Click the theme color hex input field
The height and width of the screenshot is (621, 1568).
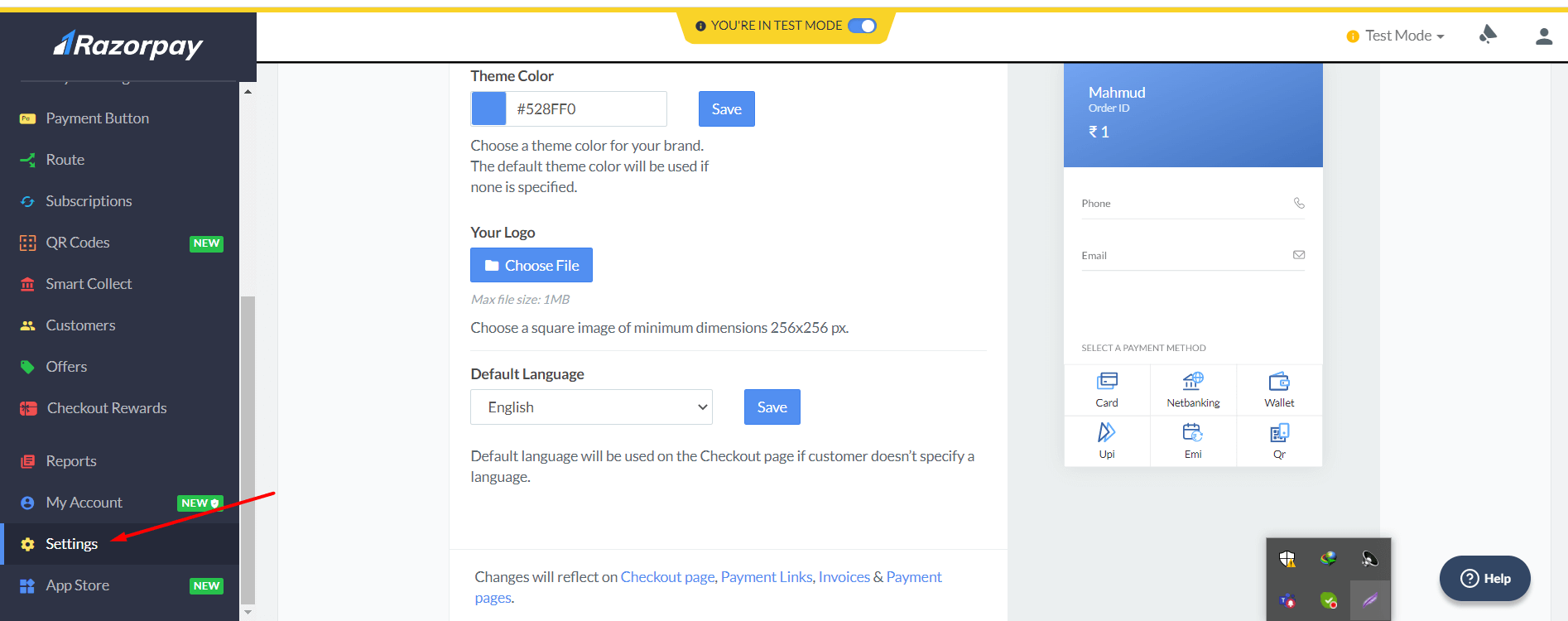click(x=586, y=109)
